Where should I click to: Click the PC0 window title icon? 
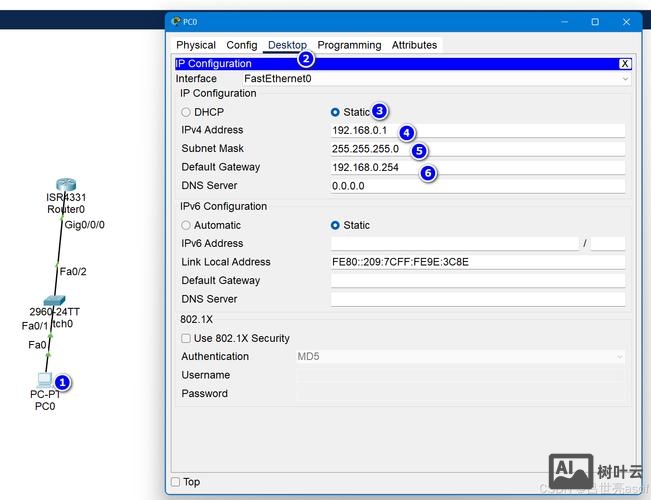point(176,21)
